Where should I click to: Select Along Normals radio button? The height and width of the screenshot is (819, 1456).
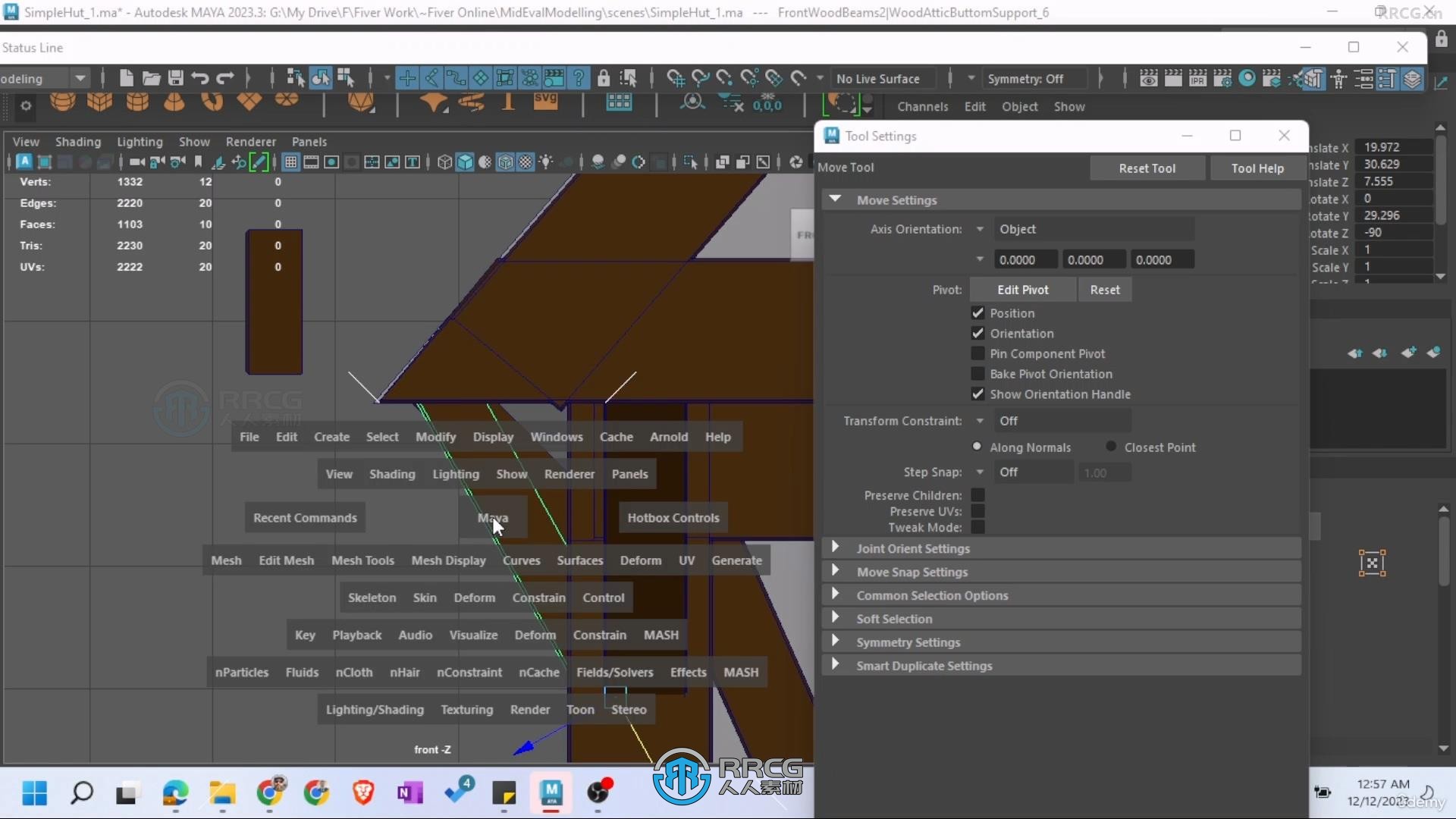(x=977, y=445)
